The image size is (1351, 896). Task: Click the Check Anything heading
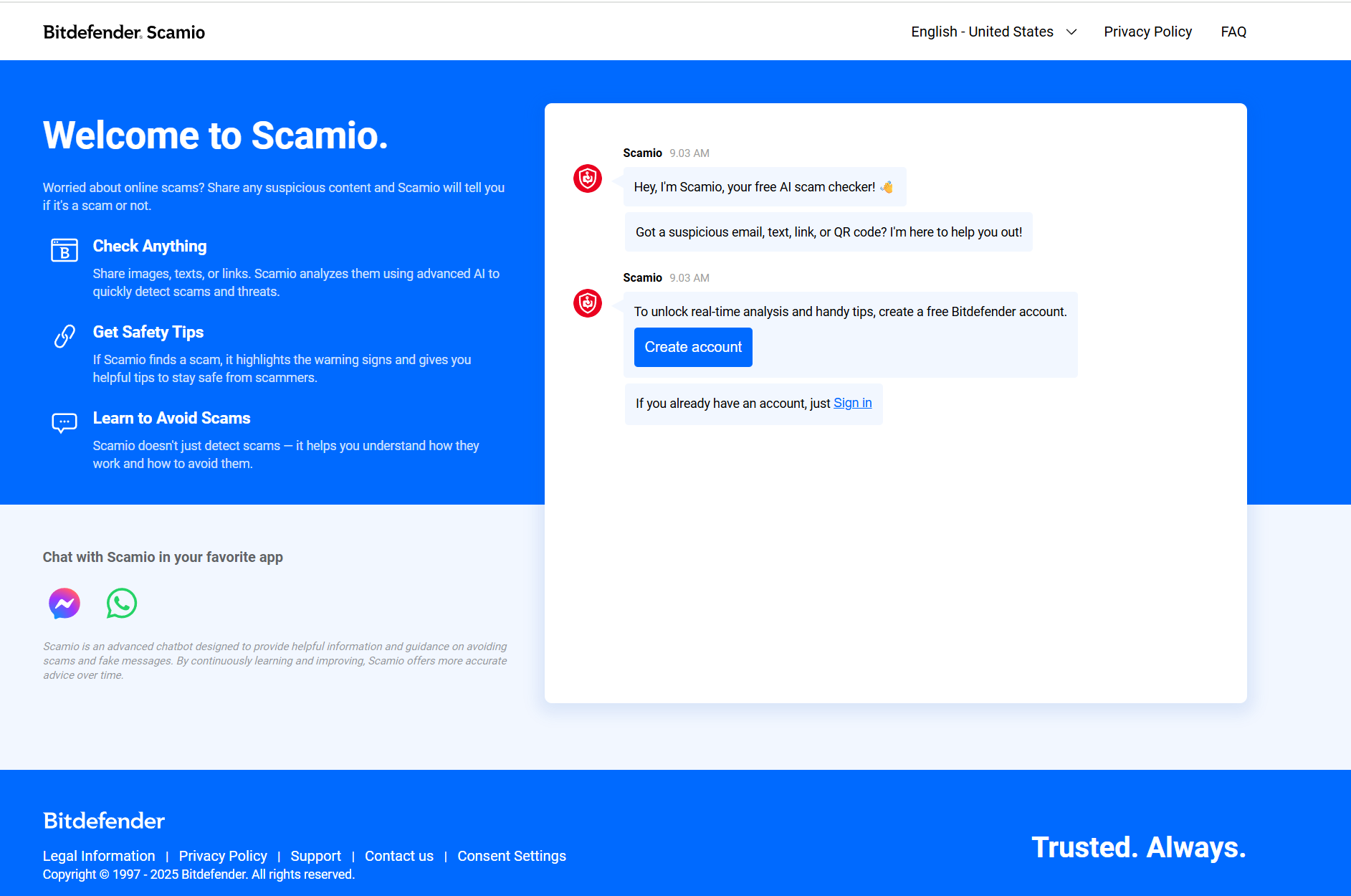point(150,246)
